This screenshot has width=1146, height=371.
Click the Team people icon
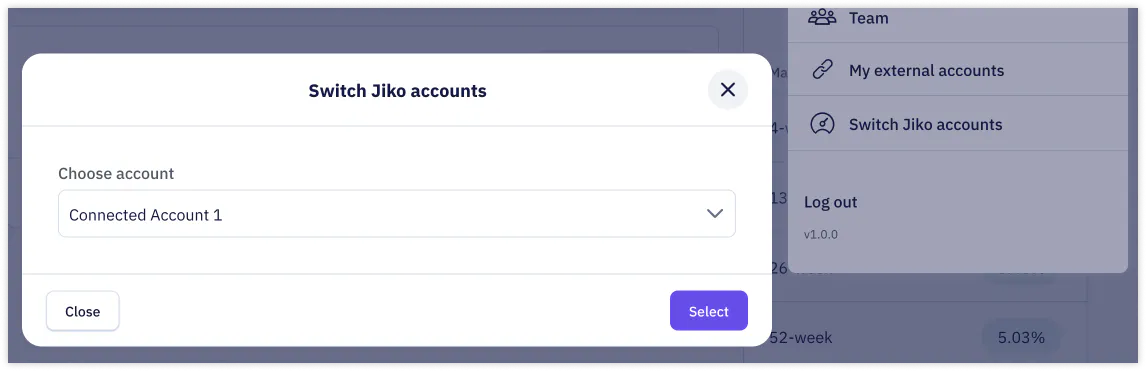coord(822,18)
